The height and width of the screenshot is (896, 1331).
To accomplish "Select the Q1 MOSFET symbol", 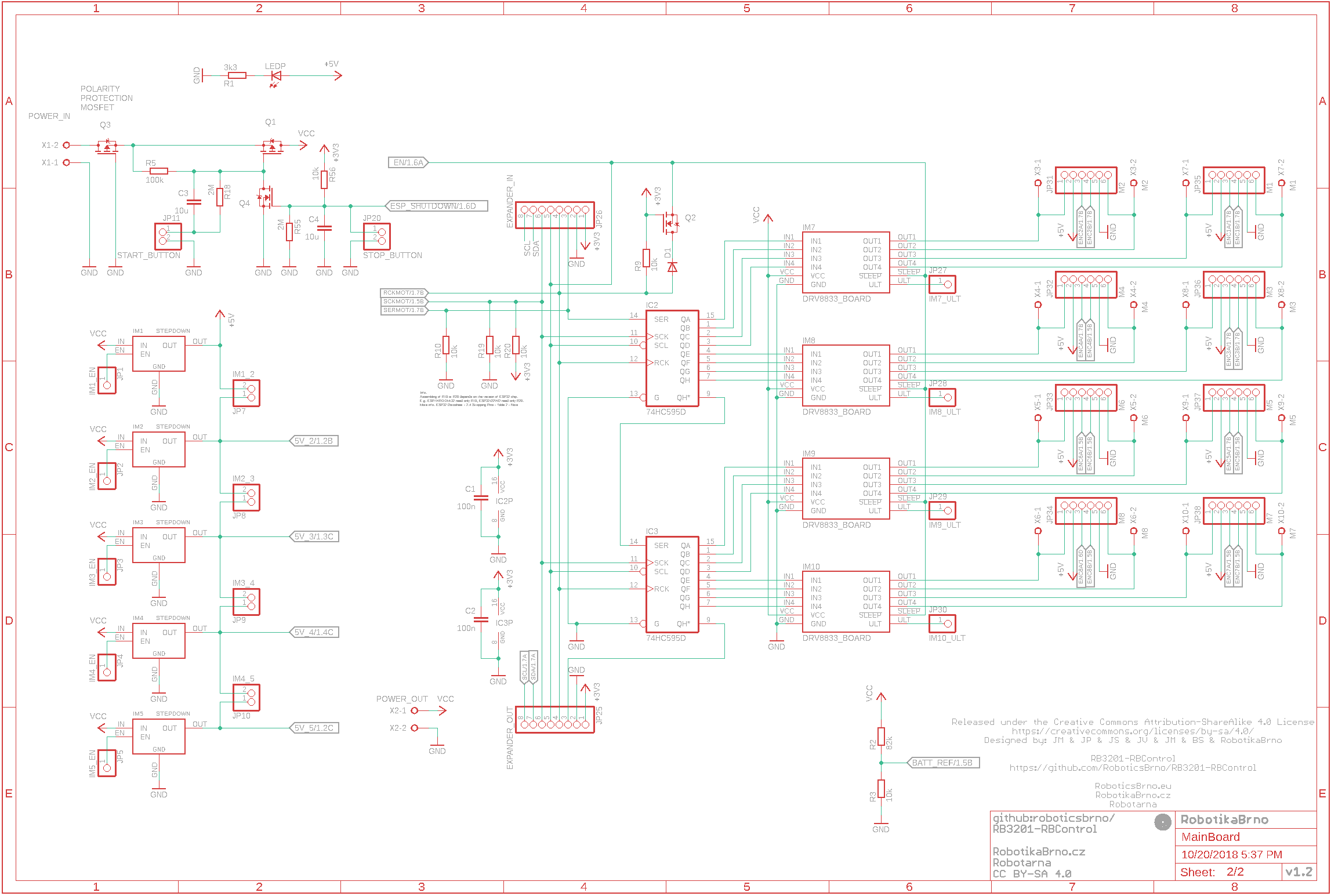I will click(271, 146).
